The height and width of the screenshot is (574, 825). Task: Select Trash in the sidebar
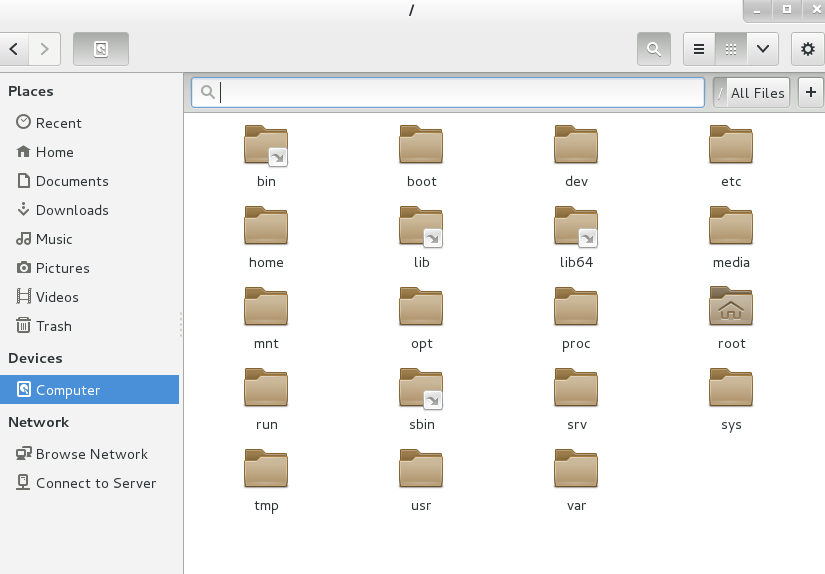(53, 326)
